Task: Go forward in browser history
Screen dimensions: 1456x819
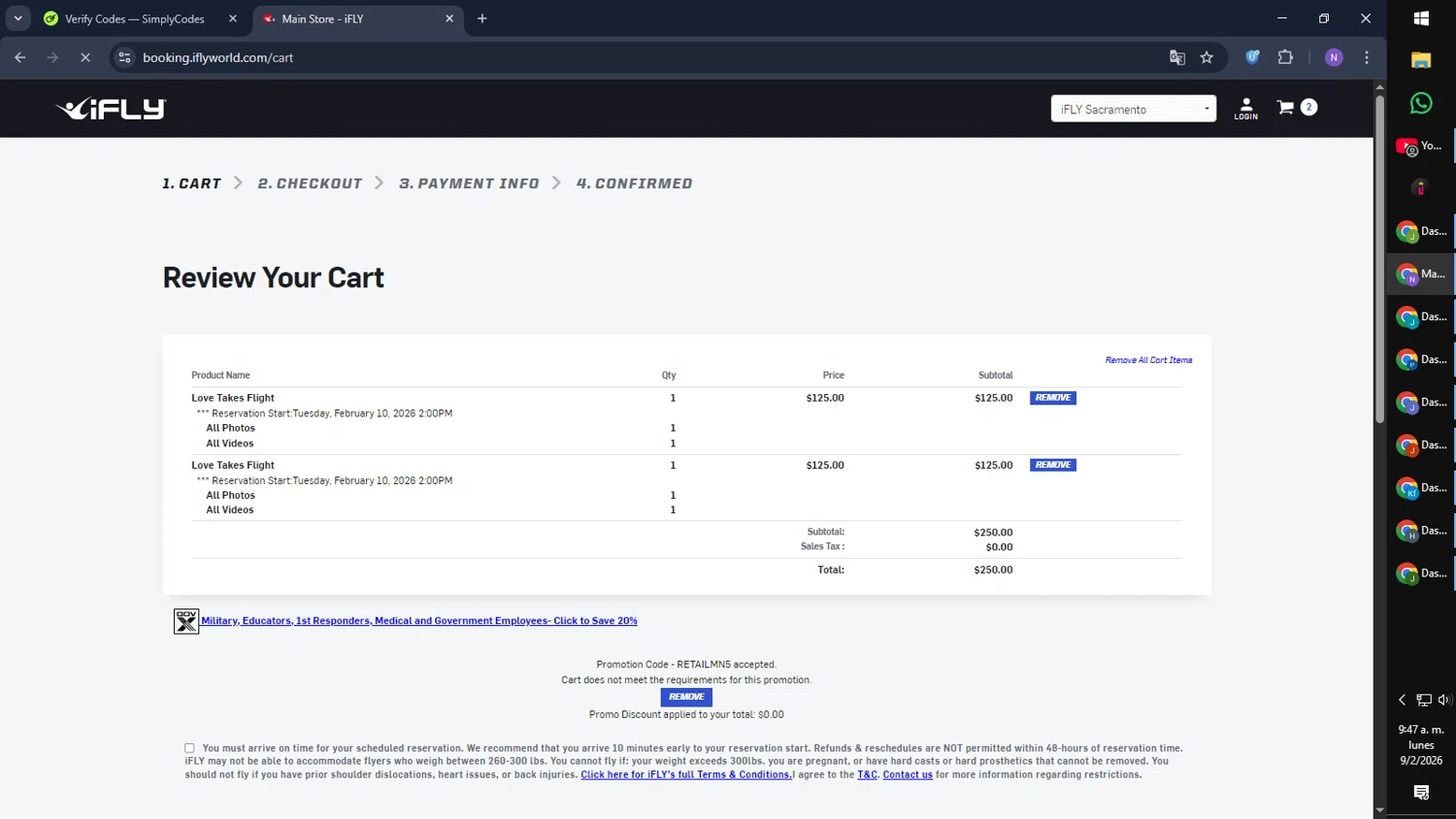Action: coord(52,57)
